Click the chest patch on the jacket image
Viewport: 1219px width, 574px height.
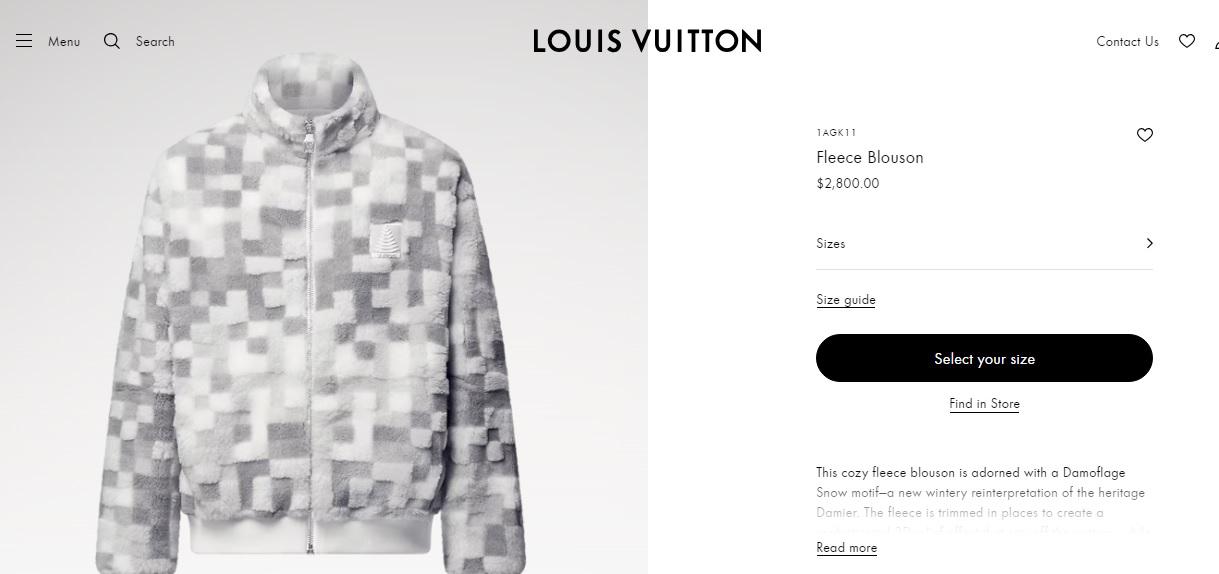(385, 240)
